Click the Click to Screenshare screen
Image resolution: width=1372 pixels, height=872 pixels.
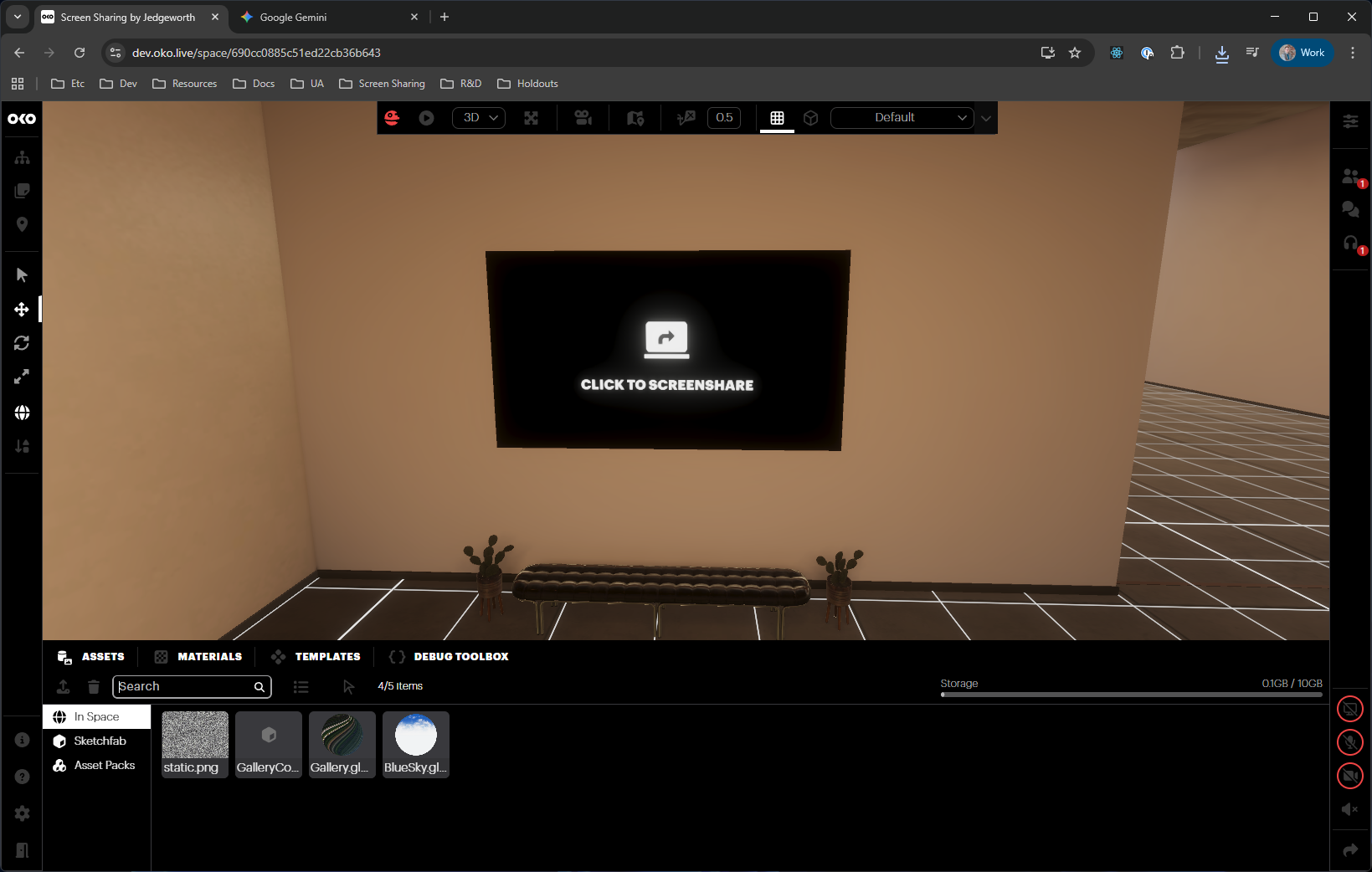coord(667,350)
